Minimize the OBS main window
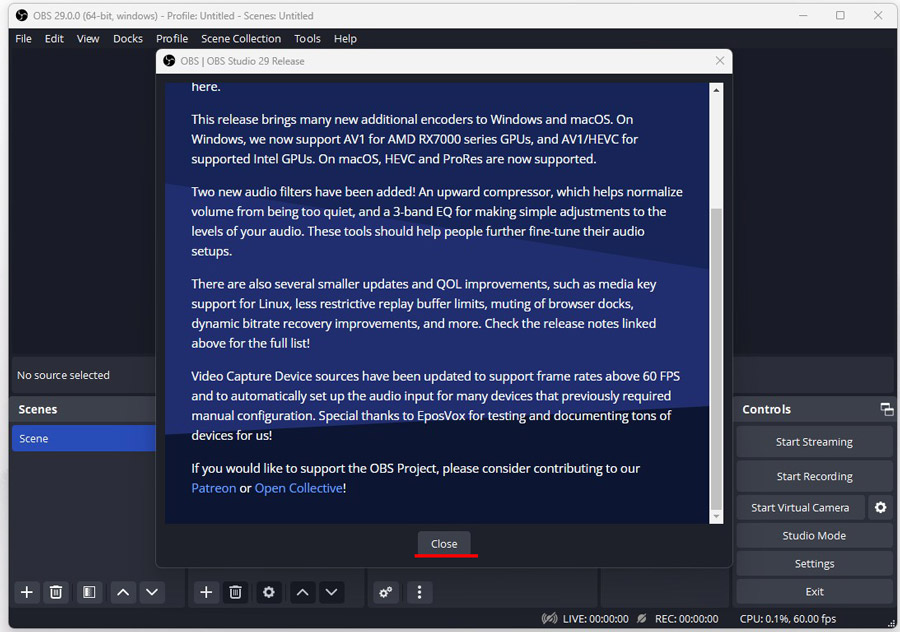This screenshot has height=632, width=900. [x=803, y=15]
